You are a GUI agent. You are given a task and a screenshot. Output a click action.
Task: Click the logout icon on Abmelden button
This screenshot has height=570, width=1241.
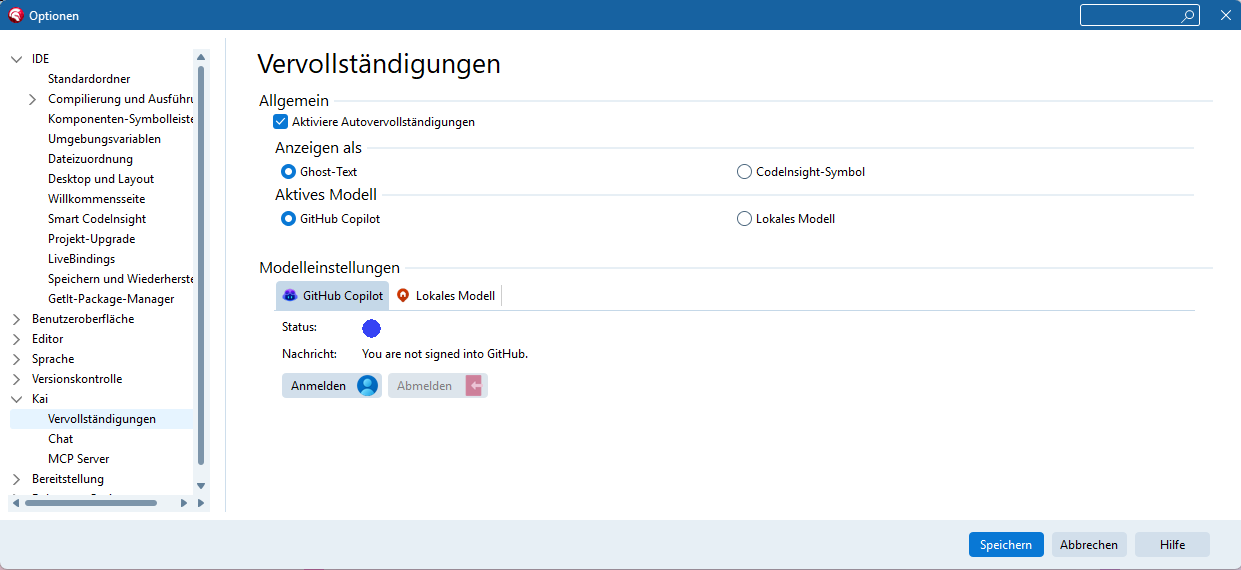(473, 386)
